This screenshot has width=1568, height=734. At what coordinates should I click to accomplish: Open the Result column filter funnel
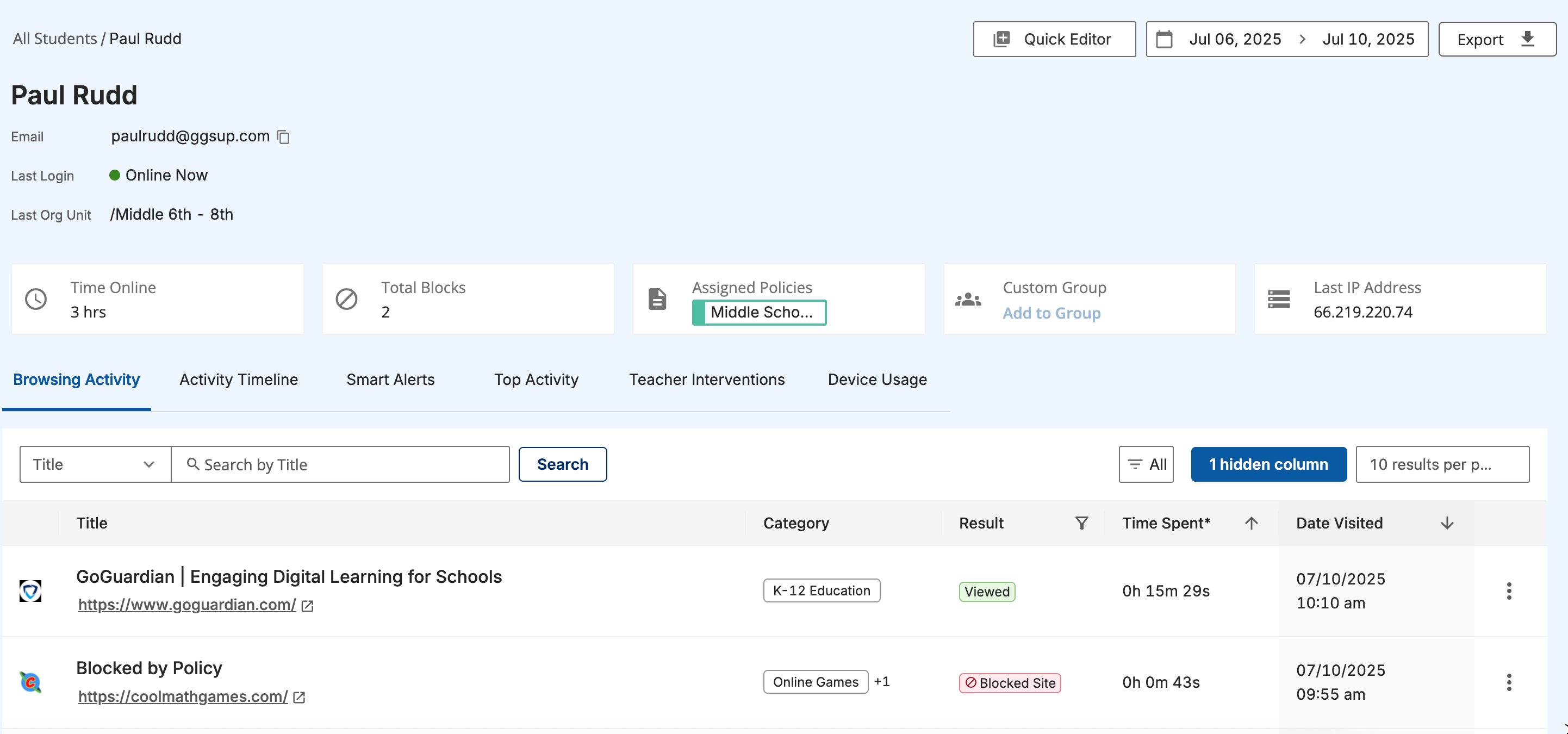click(1081, 523)
